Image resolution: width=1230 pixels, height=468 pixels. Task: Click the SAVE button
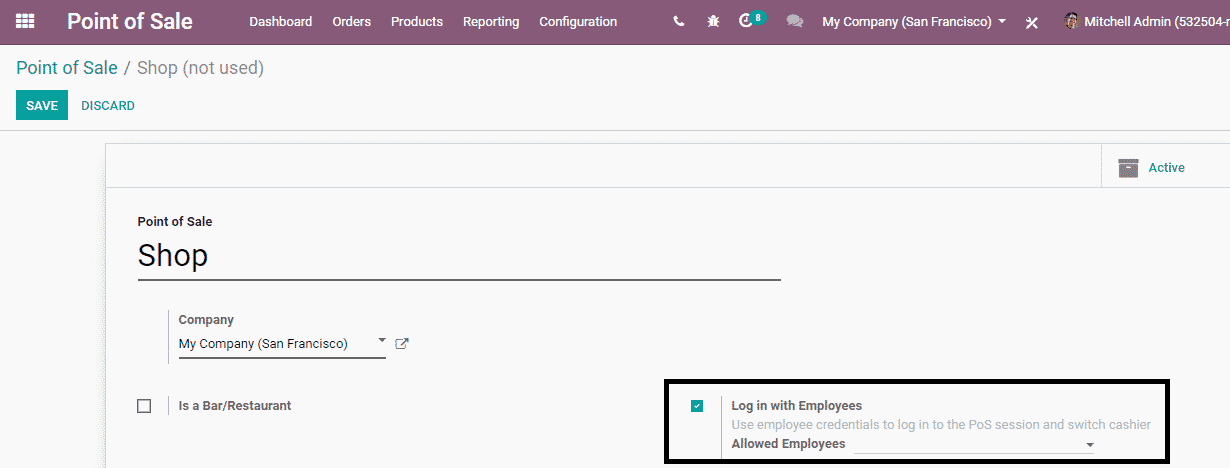coord(42,105)
